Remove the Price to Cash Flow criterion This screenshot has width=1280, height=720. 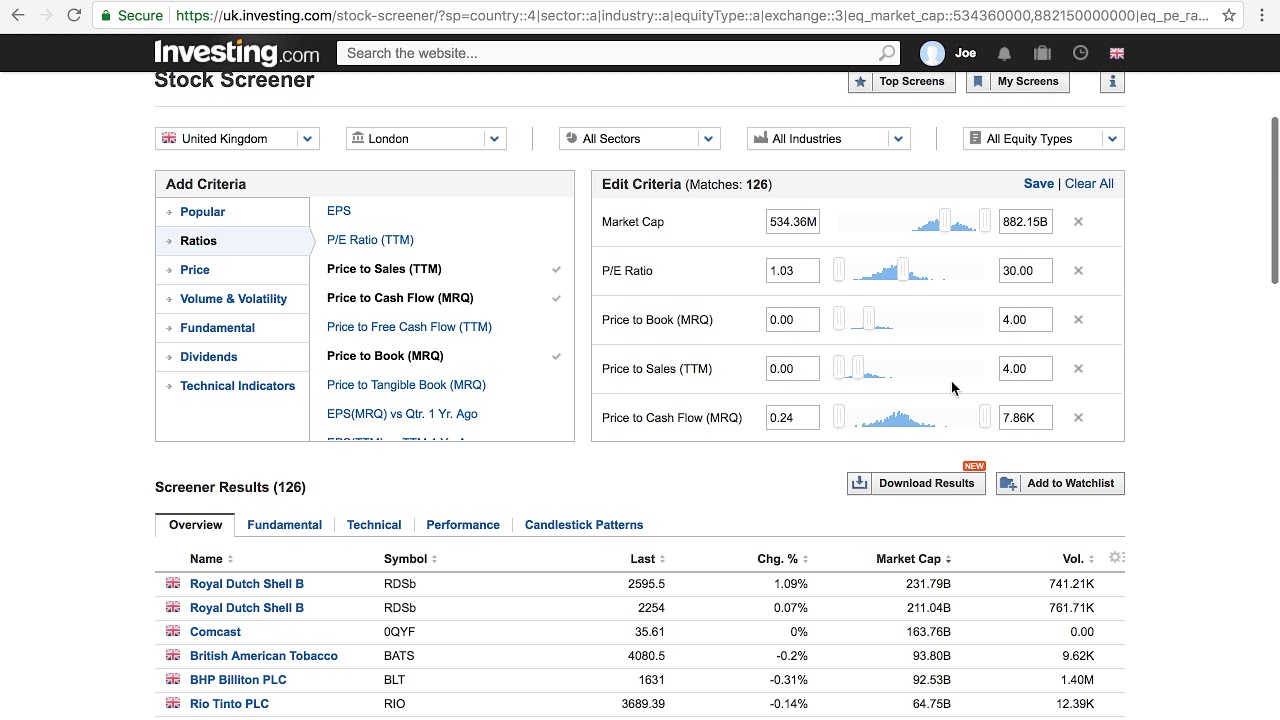click(1078, 418)
